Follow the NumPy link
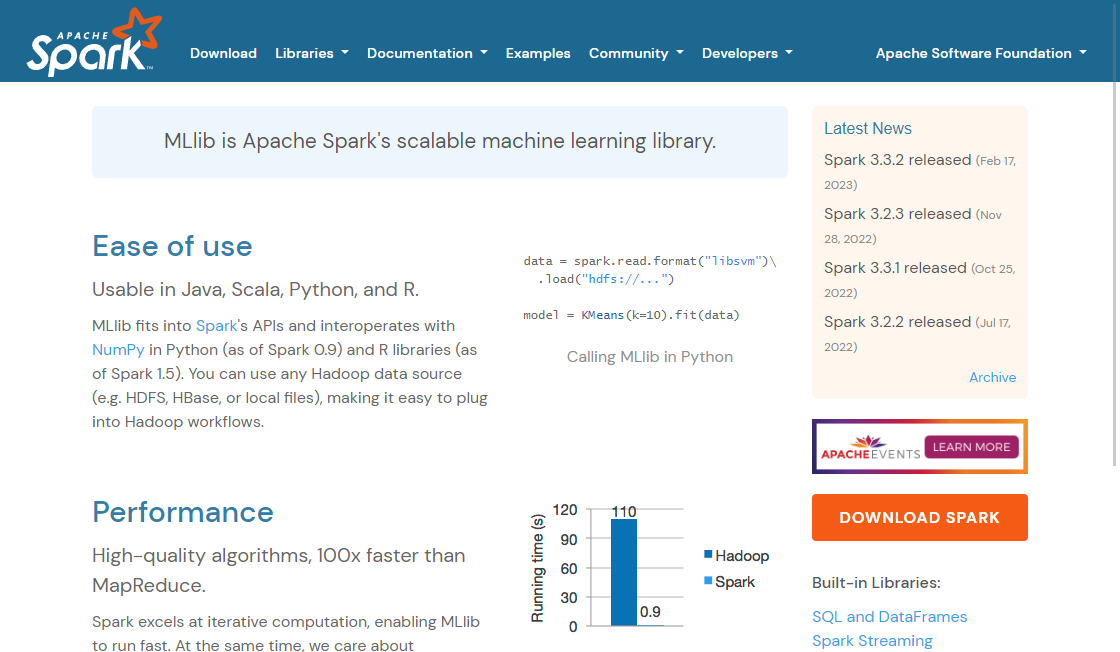 point(118,350)
